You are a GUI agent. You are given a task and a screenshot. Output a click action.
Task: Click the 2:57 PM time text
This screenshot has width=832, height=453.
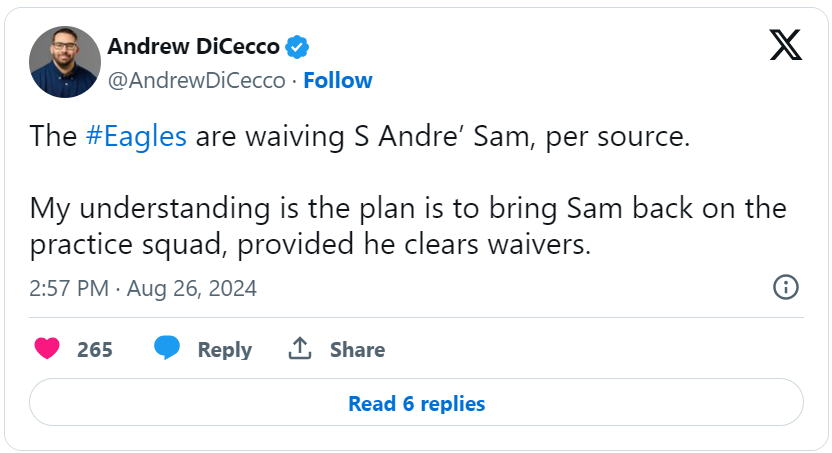[69, 289]
